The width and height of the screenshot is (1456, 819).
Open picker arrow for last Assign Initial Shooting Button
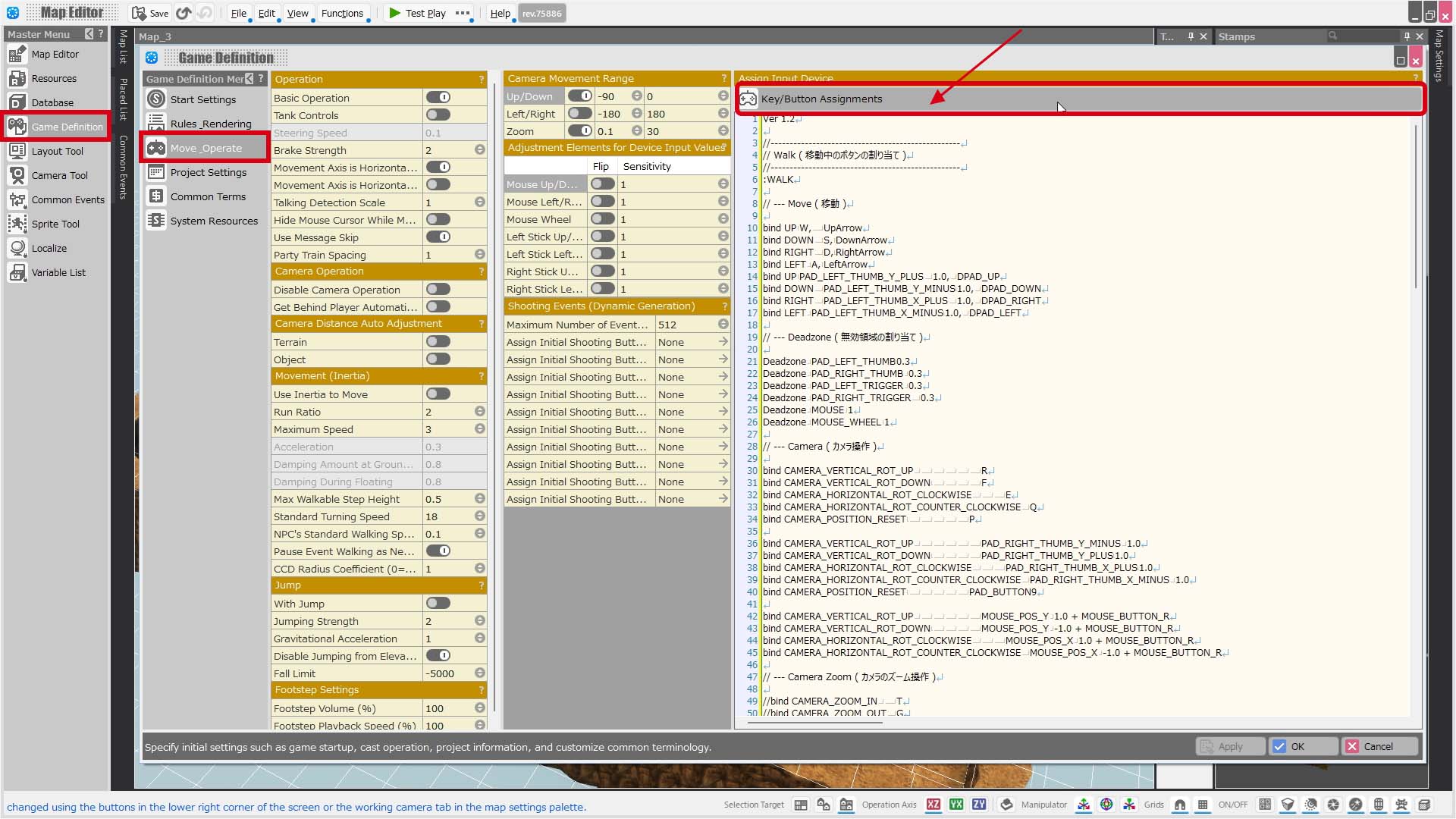click(723, 499)
